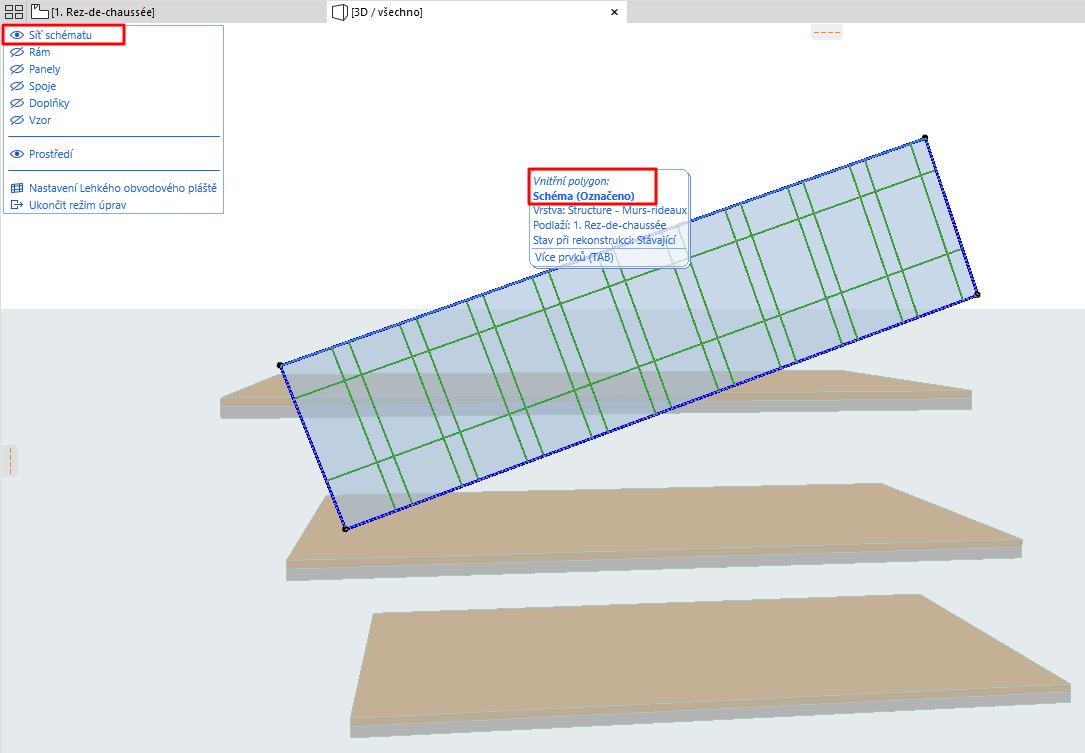Image resolution: width=1085 pixels, height=753 pixels.
Task: Click the orange dashed handle at top
Action: [826, 33]
